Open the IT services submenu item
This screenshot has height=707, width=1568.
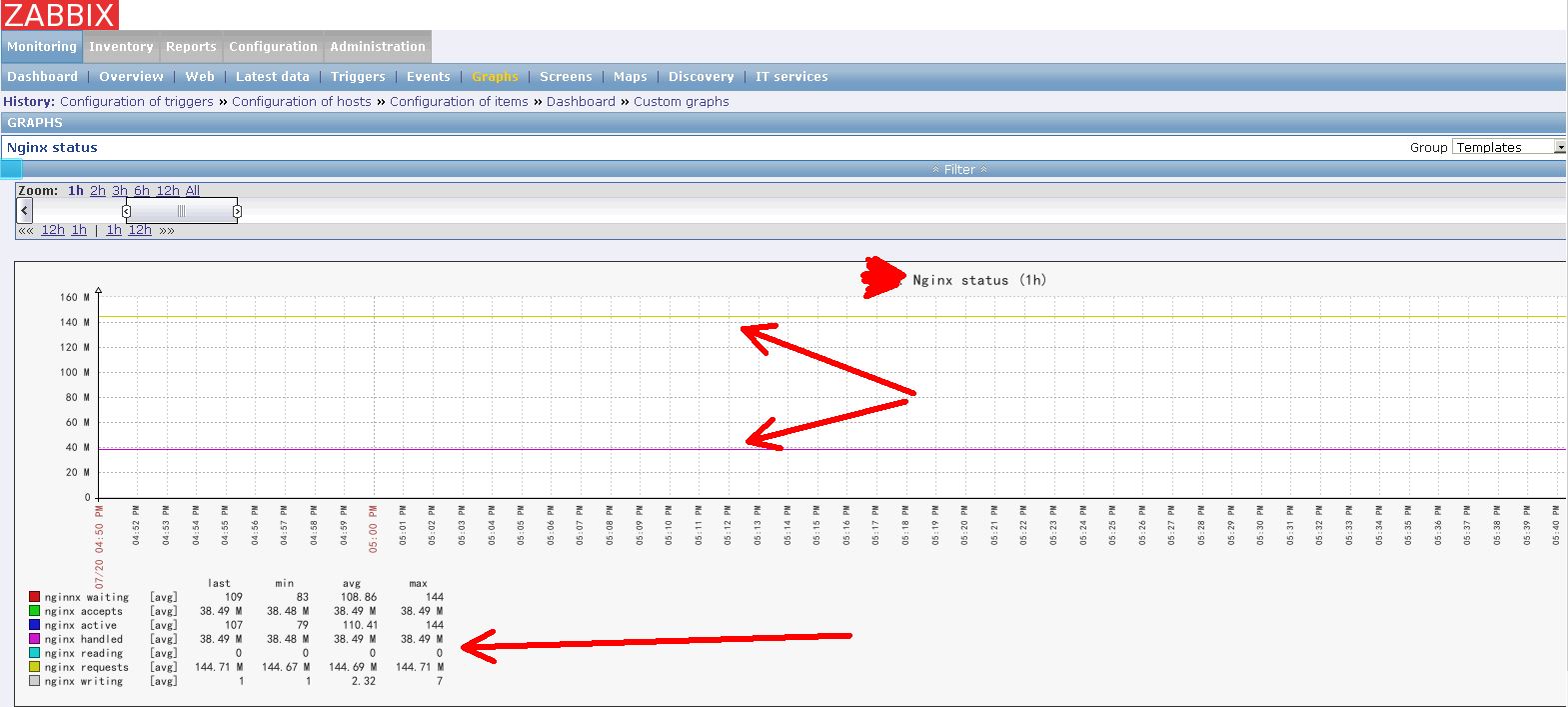click(x=791, y=76)
